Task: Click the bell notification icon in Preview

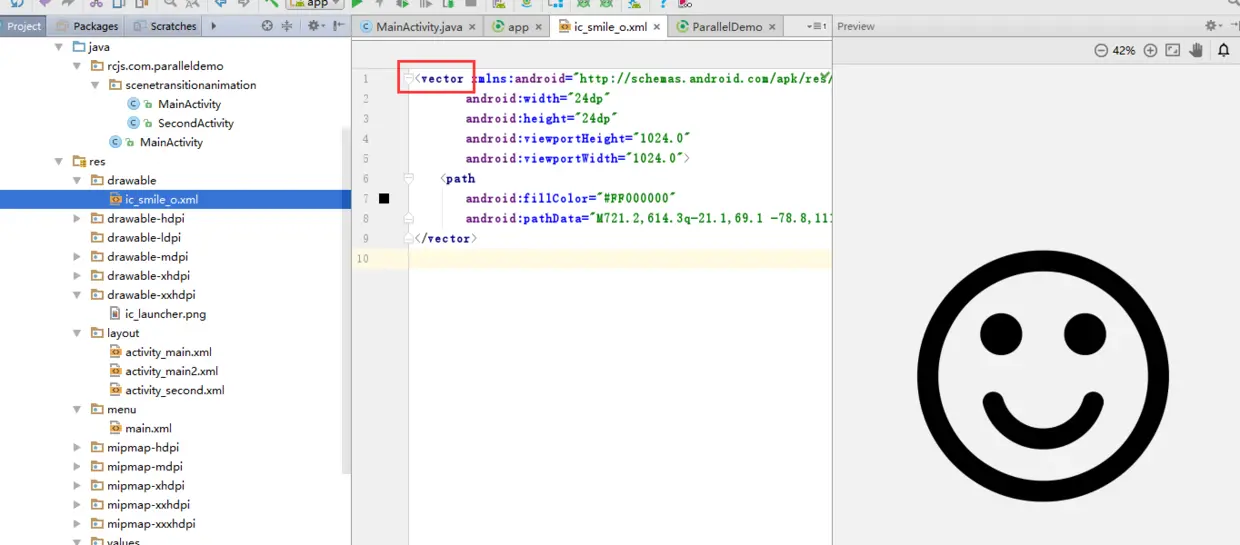Action: 1224,50
